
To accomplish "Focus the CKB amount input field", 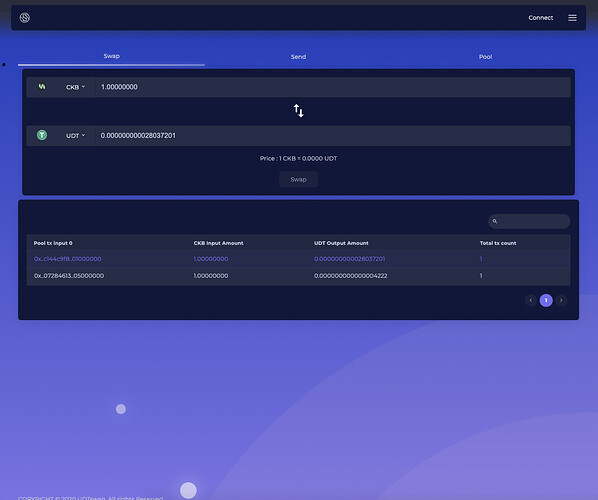I will coord(332,87).
